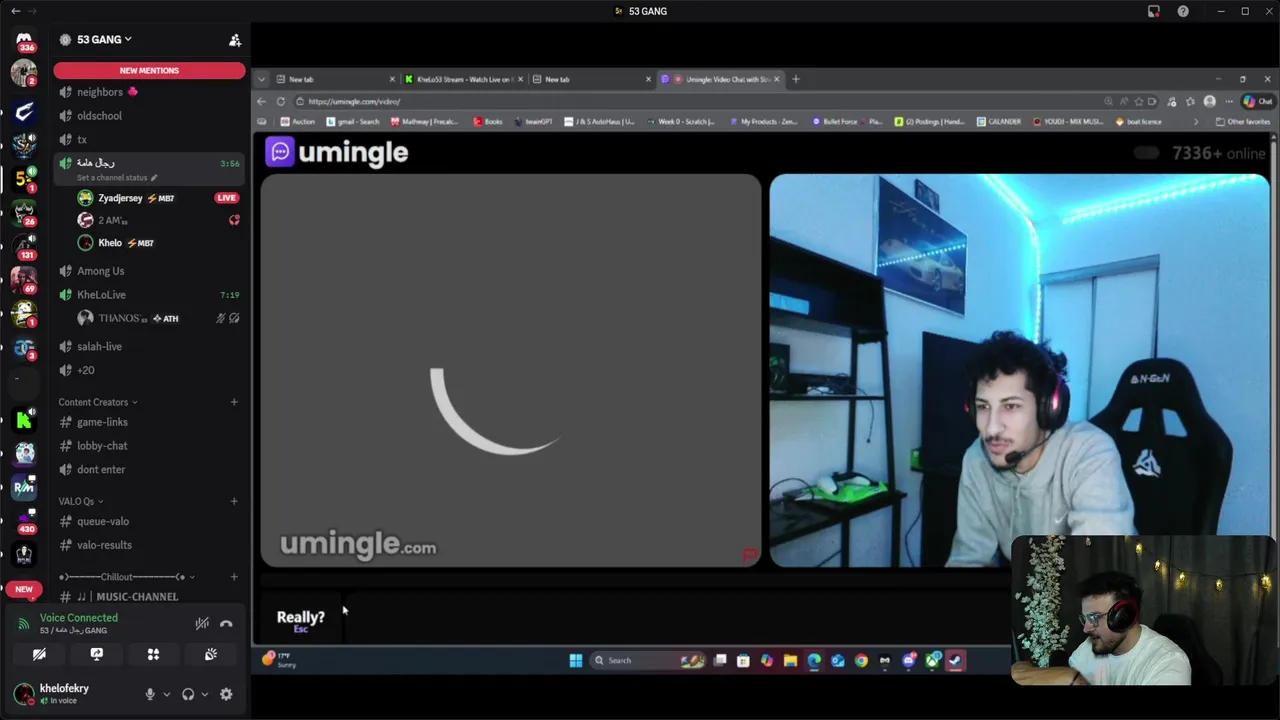Viewport: 1280px width, 720px height.
Task: Open the dont enter text channel
Action: pos(149,470)
